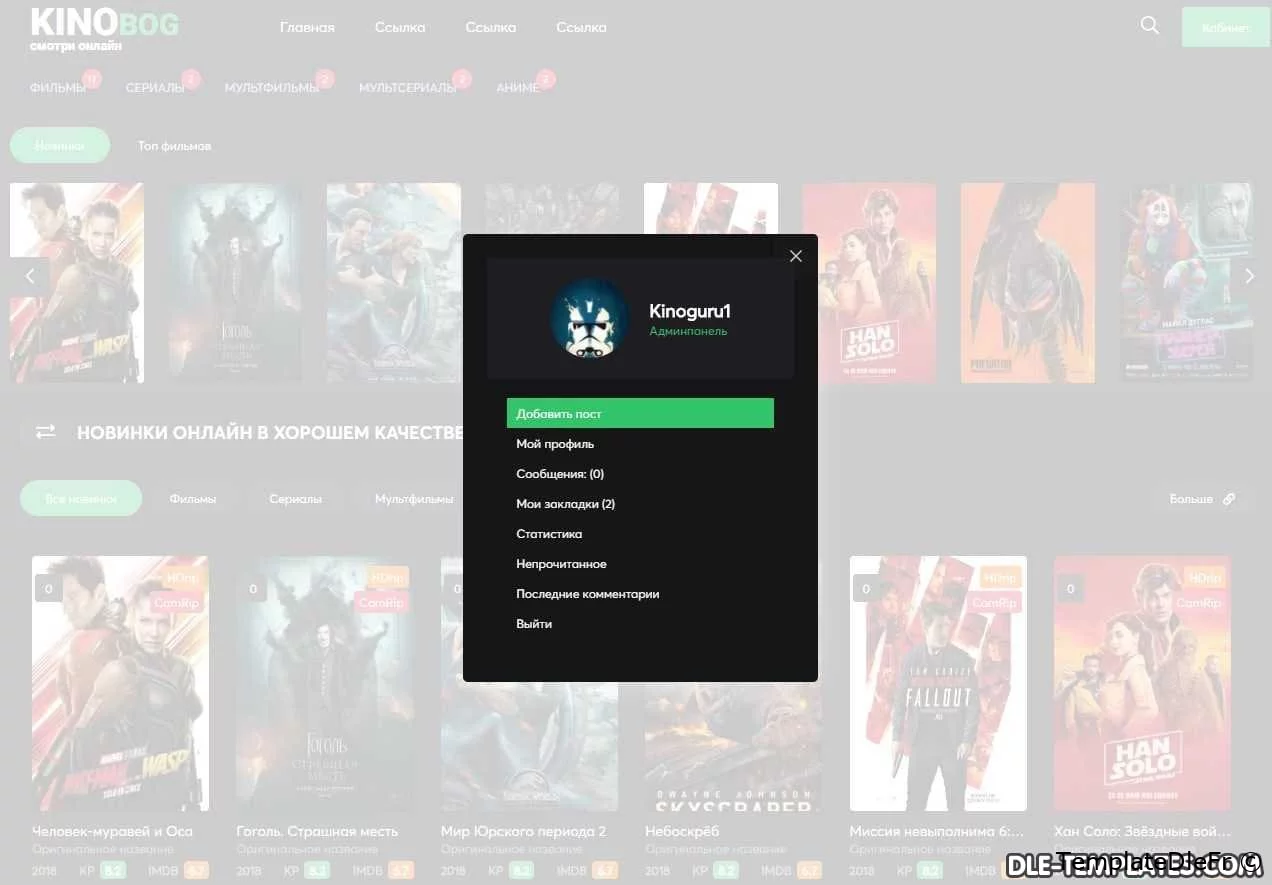The height and width of the screenshot is (885, 1272).
Task: Select Добавить пост in popup menu
Action: click(x=639, y=413)
